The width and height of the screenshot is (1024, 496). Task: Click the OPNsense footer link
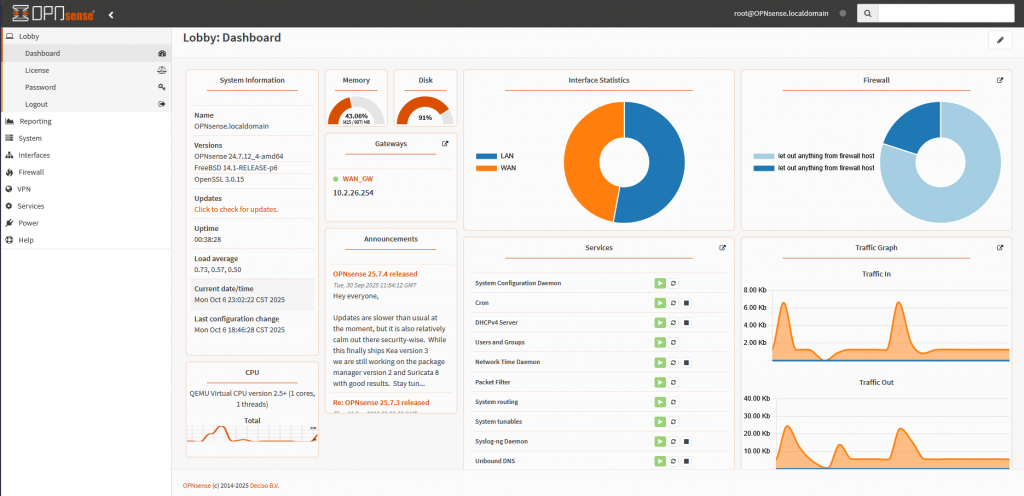(197, 486)
